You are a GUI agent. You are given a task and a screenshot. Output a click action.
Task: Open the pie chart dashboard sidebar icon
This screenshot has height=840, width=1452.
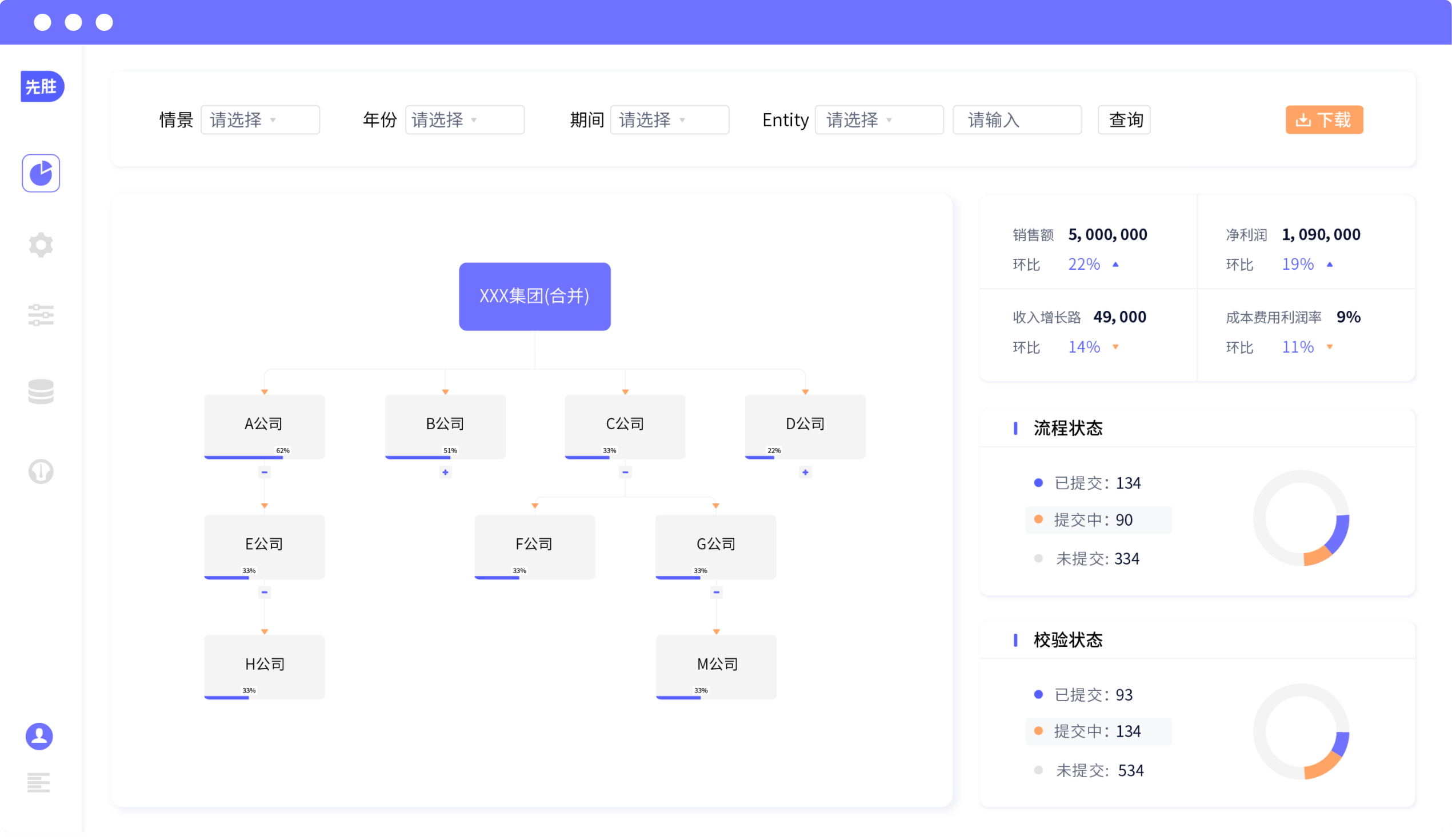(41, 173)
